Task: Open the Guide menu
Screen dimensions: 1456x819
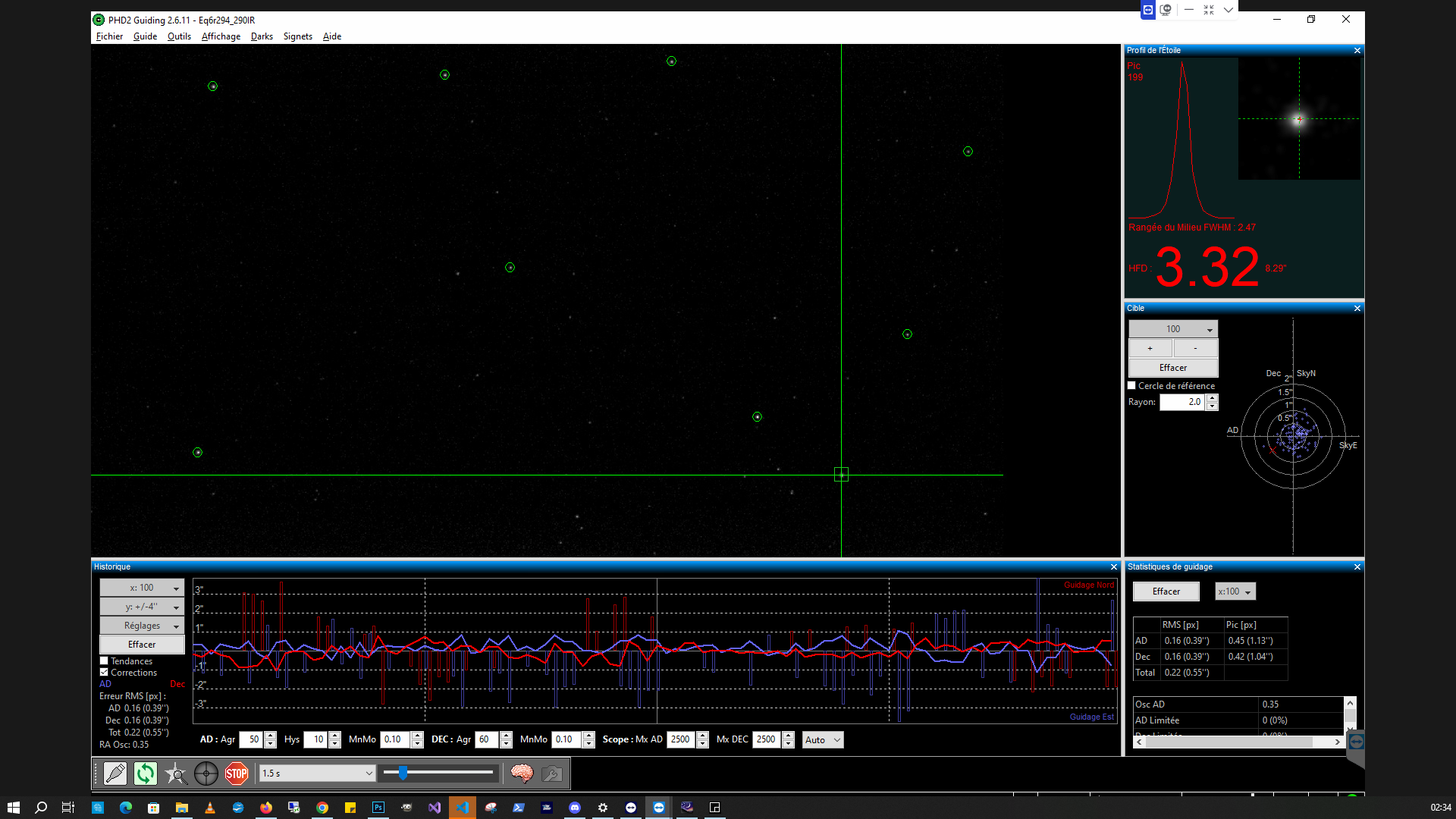Action: (x=145, y=36)
